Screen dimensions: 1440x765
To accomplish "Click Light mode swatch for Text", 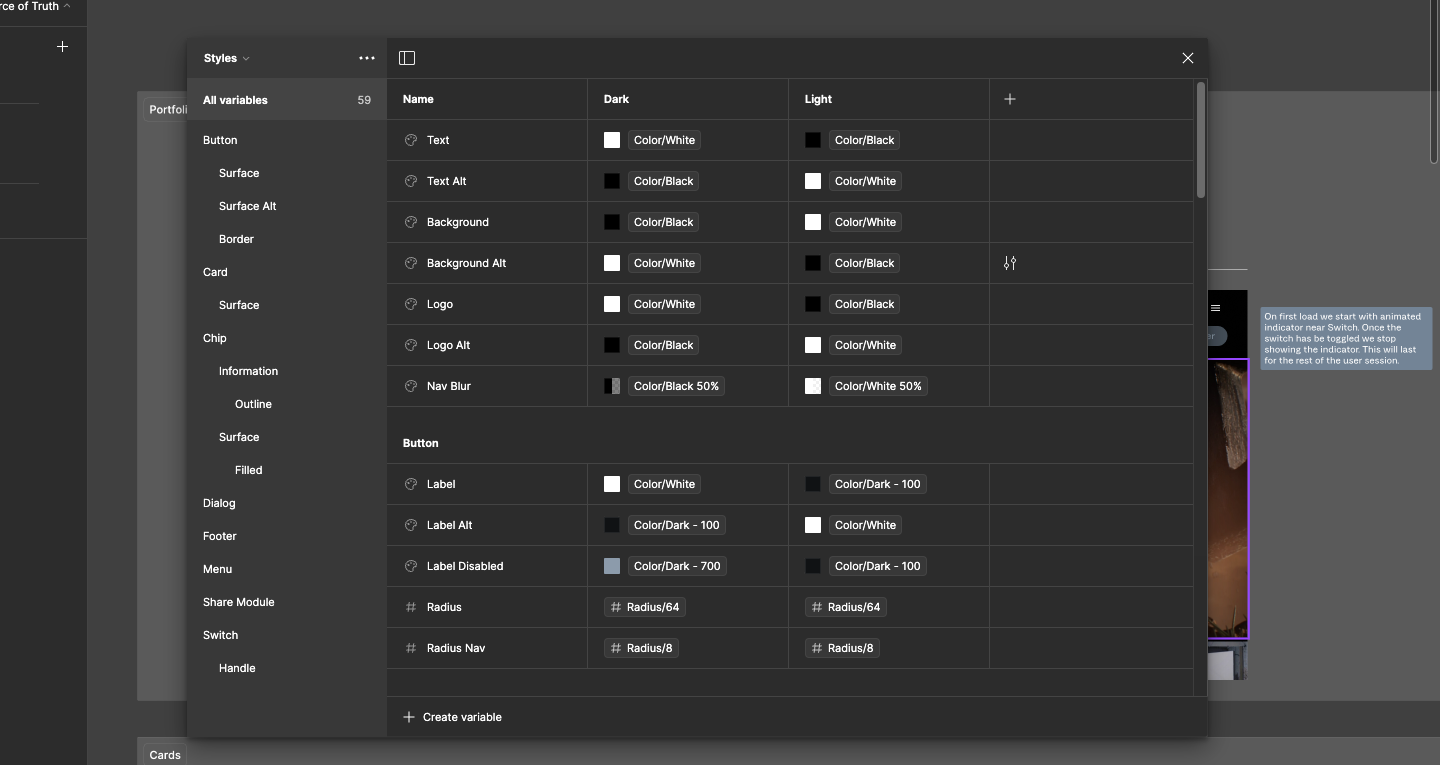I will point(813,140).
